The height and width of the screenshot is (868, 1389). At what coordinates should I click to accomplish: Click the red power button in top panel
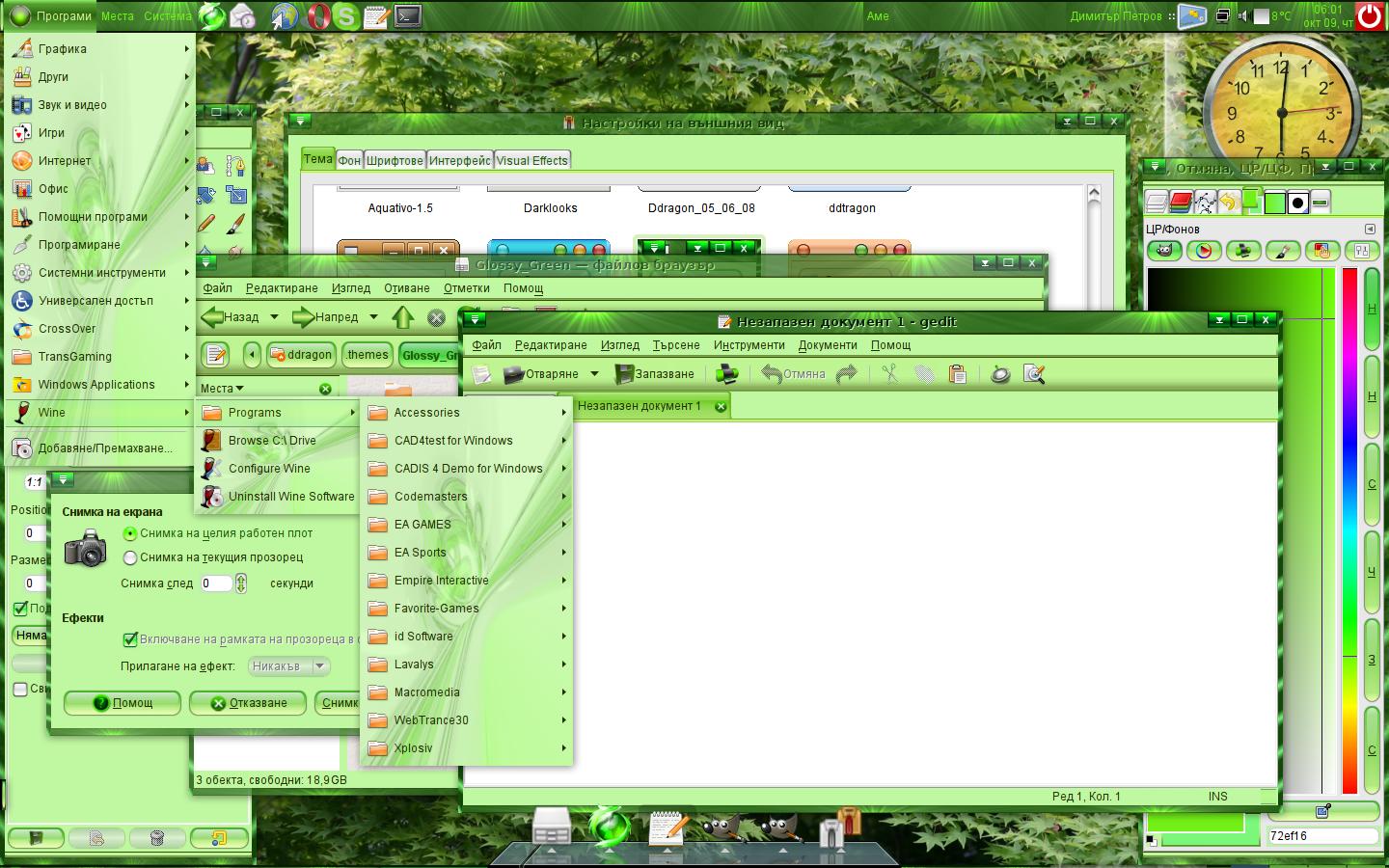tap(1370, 16)
